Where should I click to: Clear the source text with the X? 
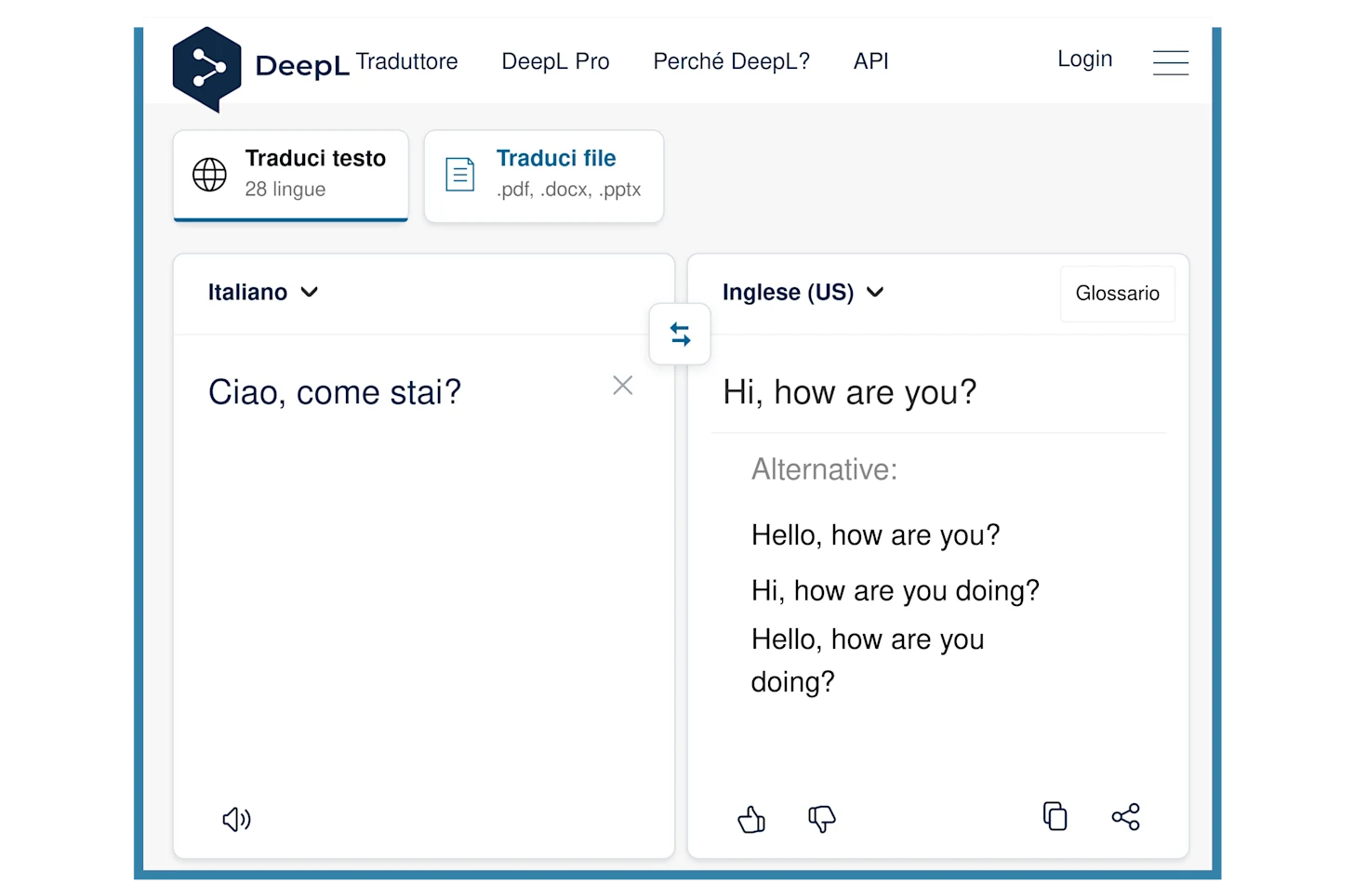pyautogui.click(x=623, y=386)
